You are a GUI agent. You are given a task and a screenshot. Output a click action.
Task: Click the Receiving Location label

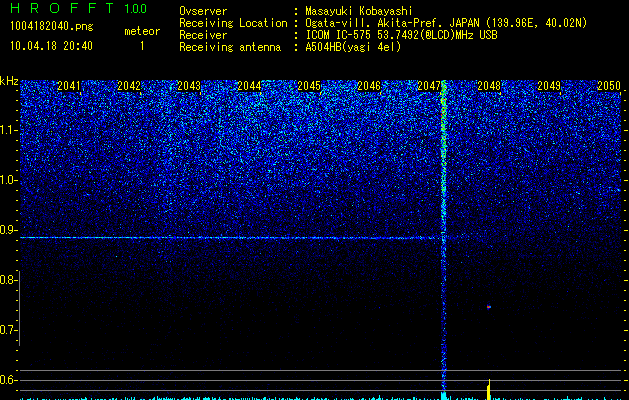coord(233,23)
